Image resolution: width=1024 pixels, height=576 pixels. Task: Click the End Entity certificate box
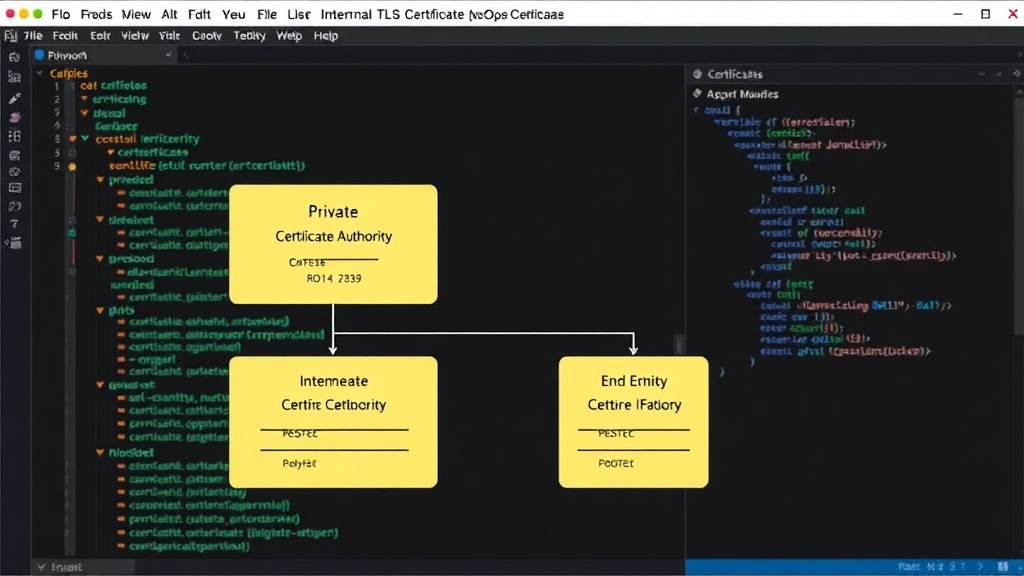tap(633, 422)
